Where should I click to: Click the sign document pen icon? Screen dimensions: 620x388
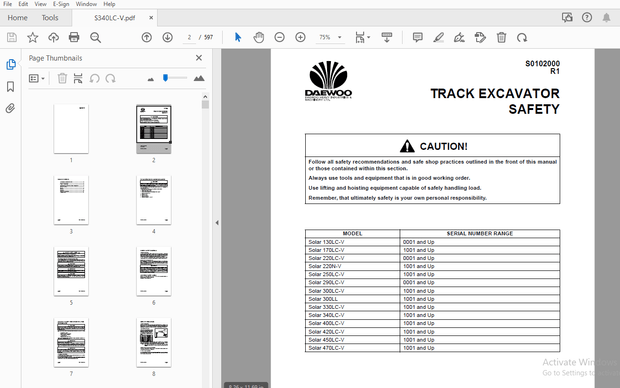[459, 38]
